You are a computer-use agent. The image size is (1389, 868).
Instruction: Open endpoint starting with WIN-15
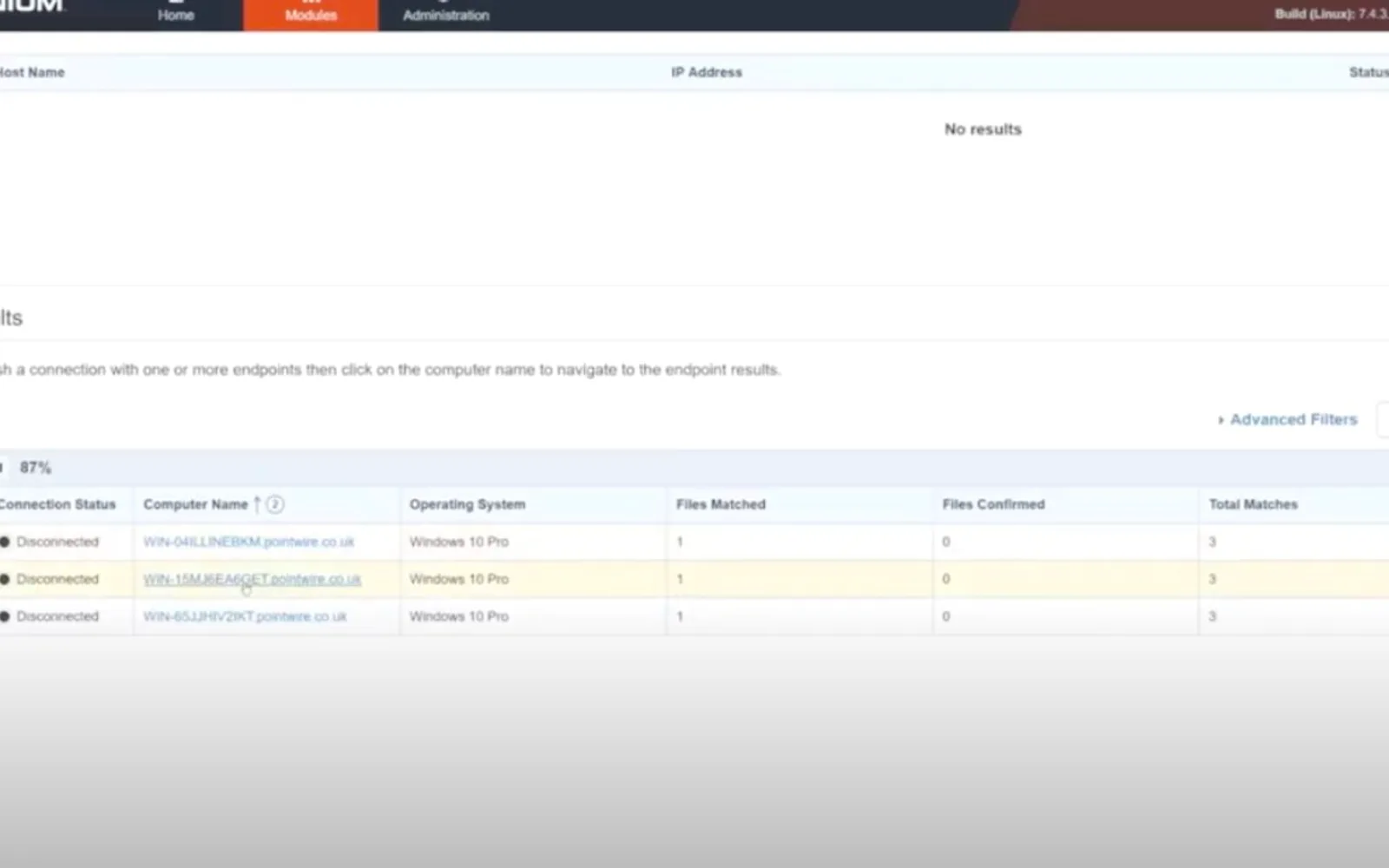[252, 579]
